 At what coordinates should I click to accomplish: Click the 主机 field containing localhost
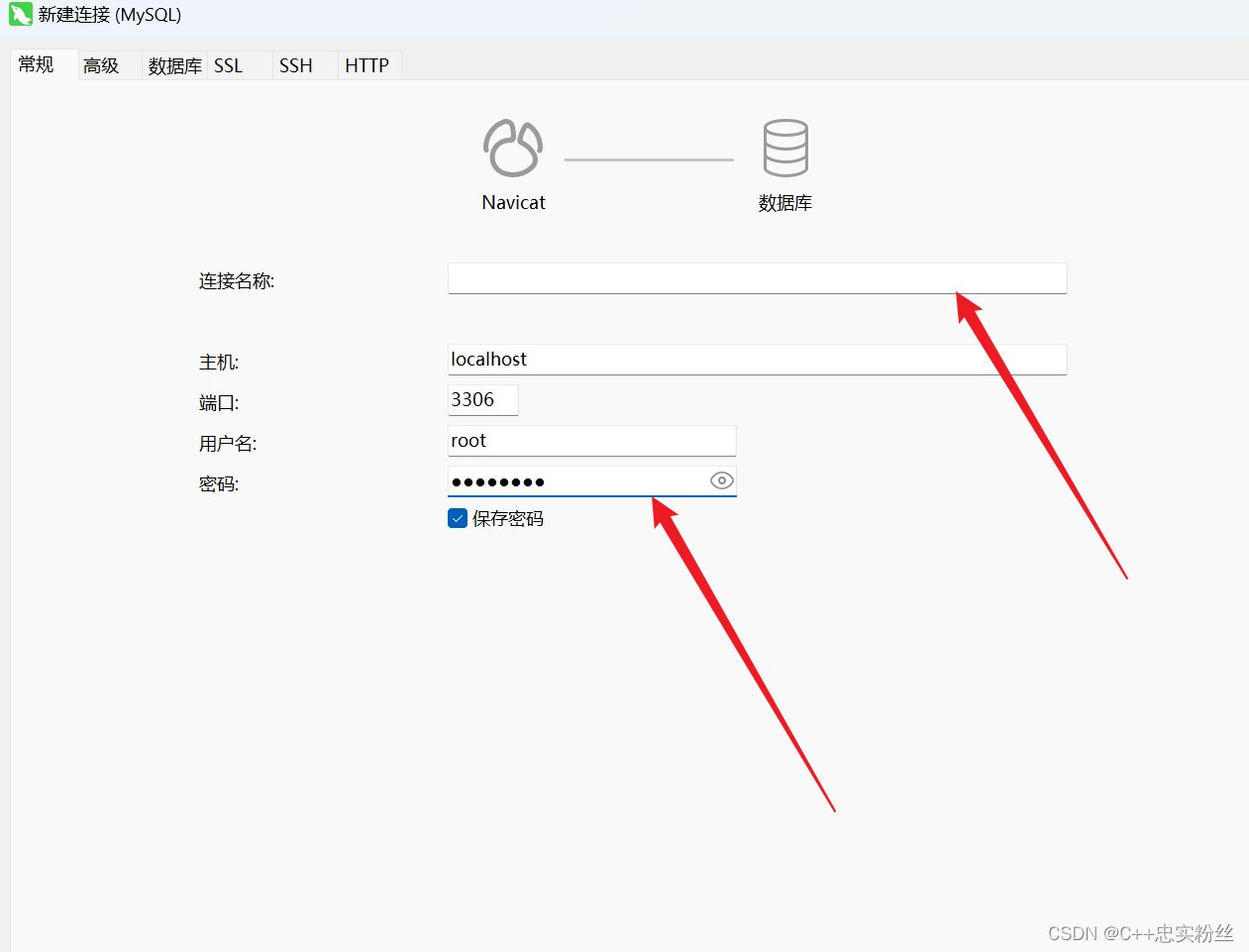point(757,360)
